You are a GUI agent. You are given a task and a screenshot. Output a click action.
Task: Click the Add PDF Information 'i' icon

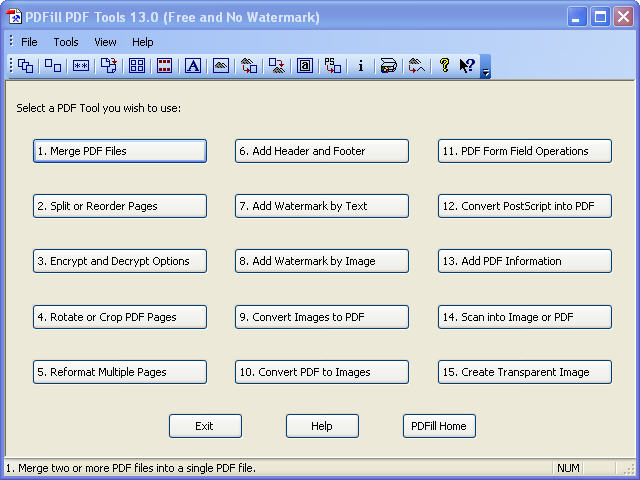pyautogui.click(x=360, y=66)
